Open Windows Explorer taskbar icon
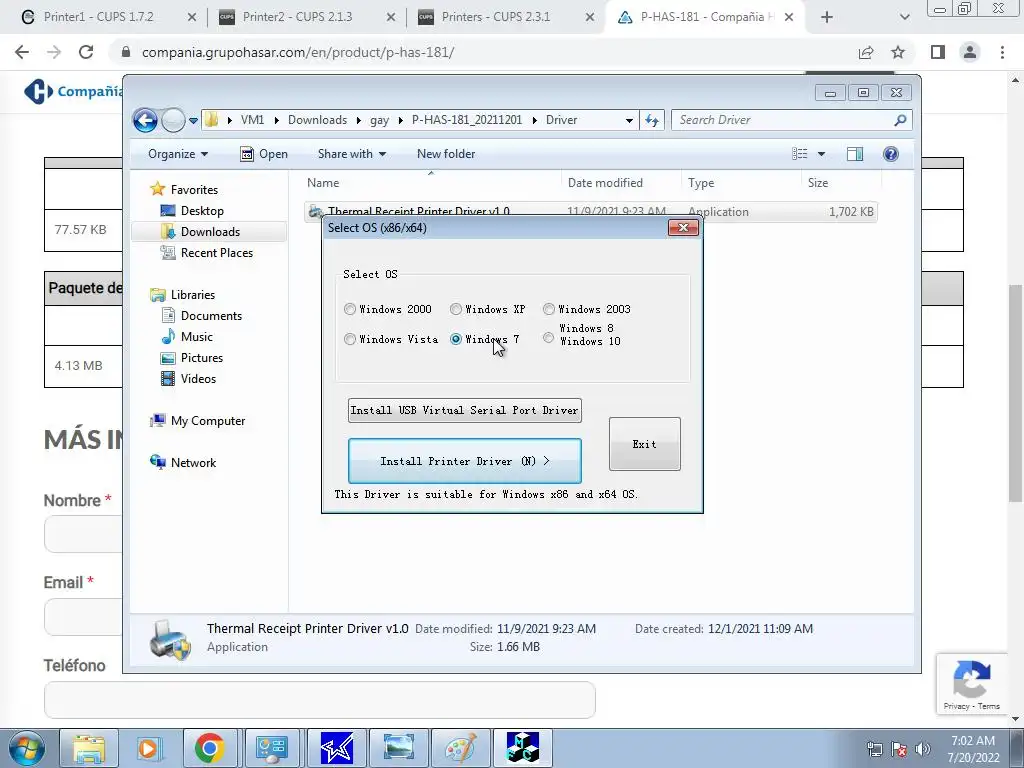The image size is (1024, 768). (89, 748)
